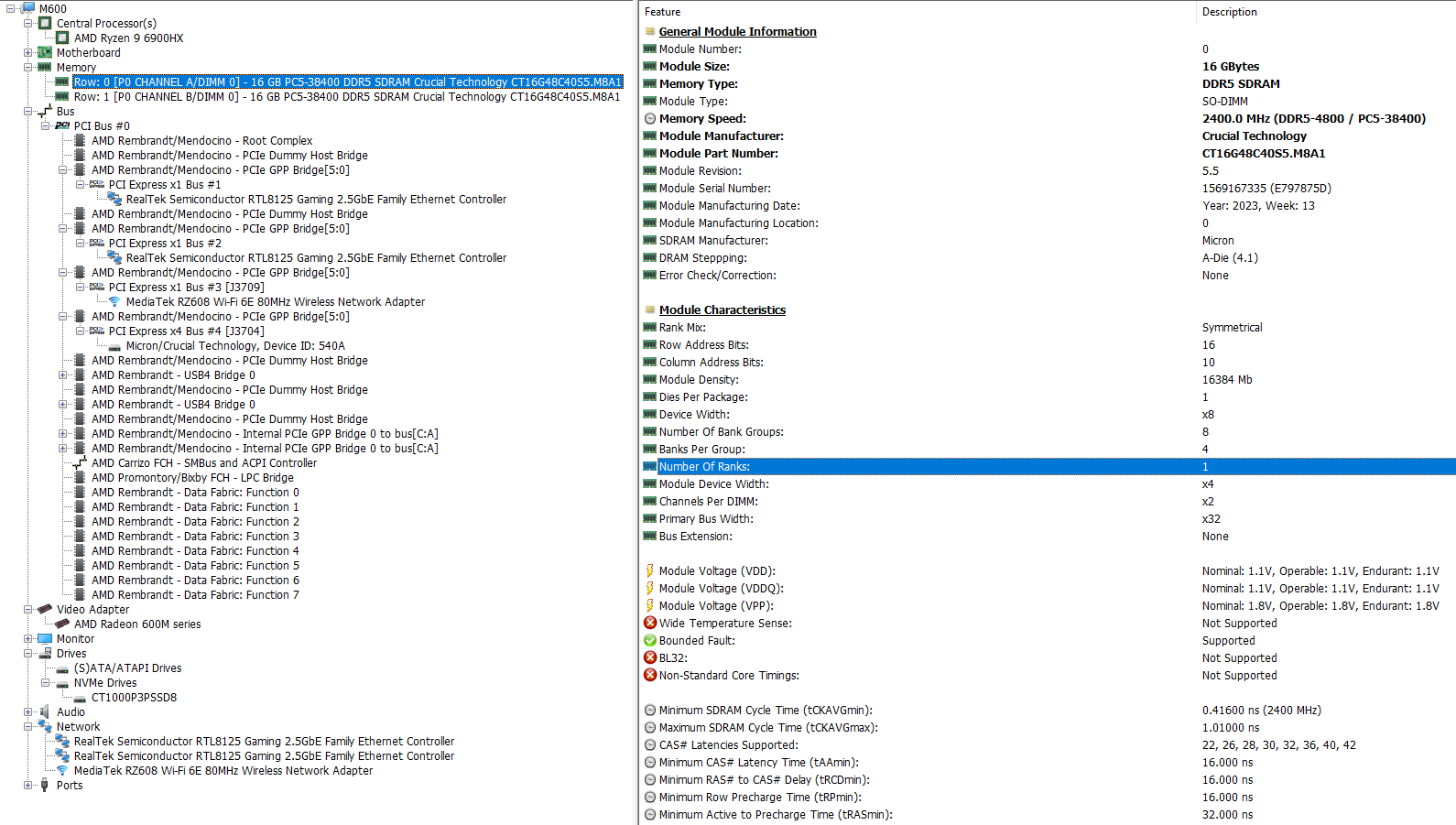This screenshot has height=825, width=1456.
Task: Collapse the PCI Express x1 Bus #3 [J3709] node
Action: (81, 287)
